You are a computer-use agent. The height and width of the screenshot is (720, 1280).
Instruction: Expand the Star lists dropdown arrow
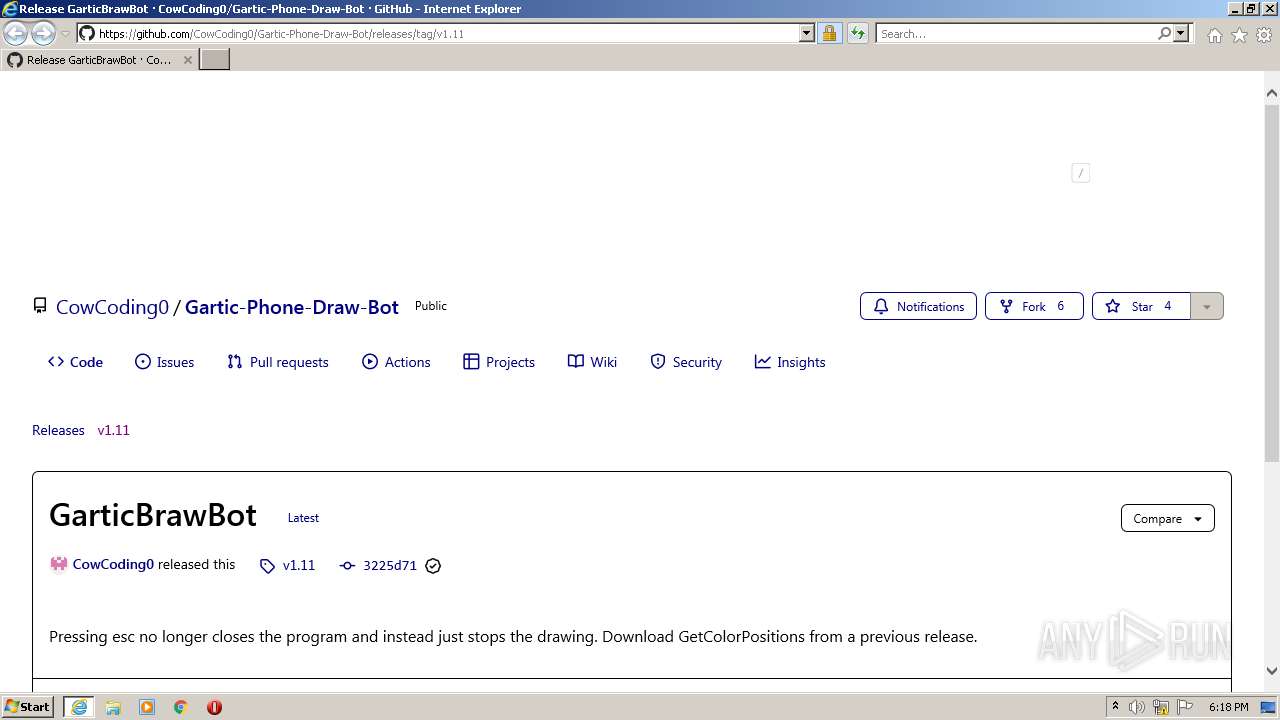click(1207, 307)
